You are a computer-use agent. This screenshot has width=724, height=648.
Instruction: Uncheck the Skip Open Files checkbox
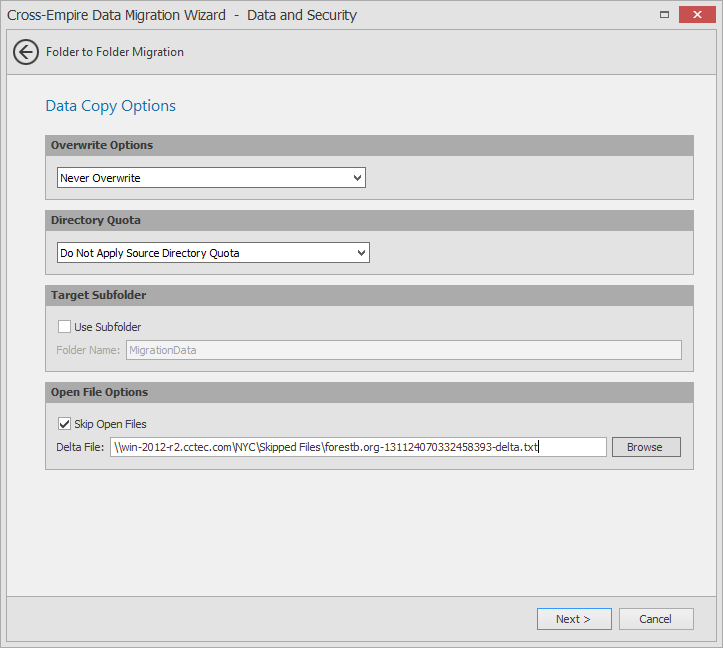click(x=65, y=424)
